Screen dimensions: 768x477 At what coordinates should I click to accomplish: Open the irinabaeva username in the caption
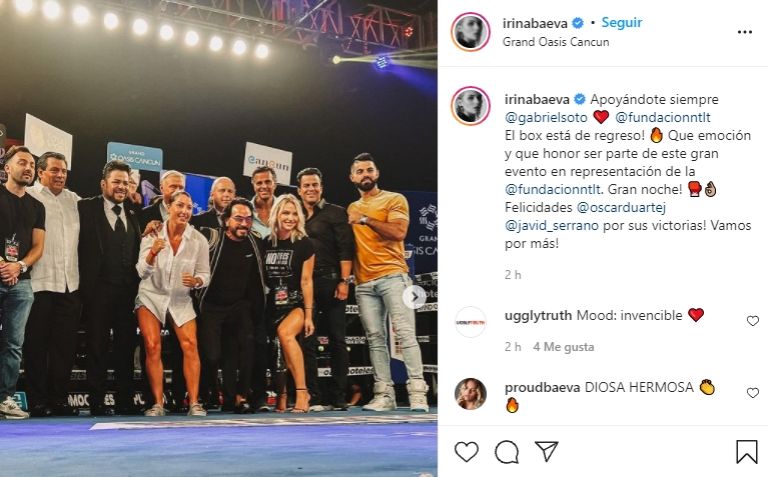coord(537,99)
